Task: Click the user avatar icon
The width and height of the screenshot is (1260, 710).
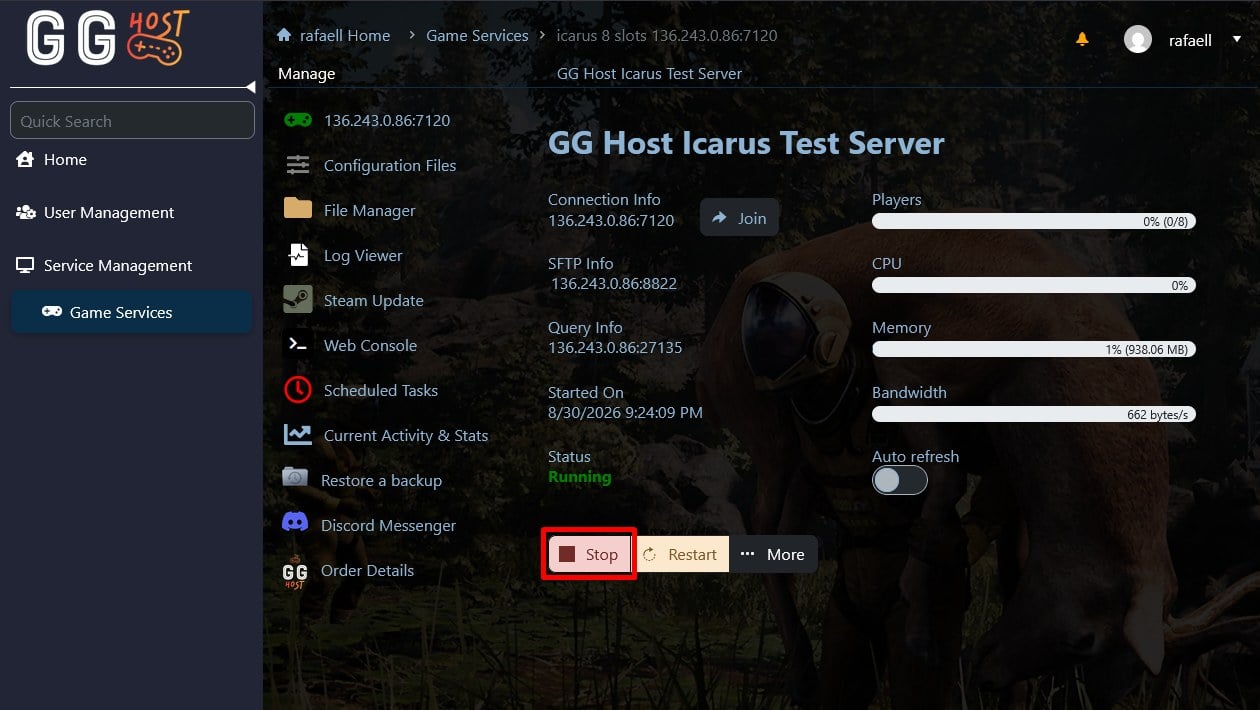Action: [1138, 40]
